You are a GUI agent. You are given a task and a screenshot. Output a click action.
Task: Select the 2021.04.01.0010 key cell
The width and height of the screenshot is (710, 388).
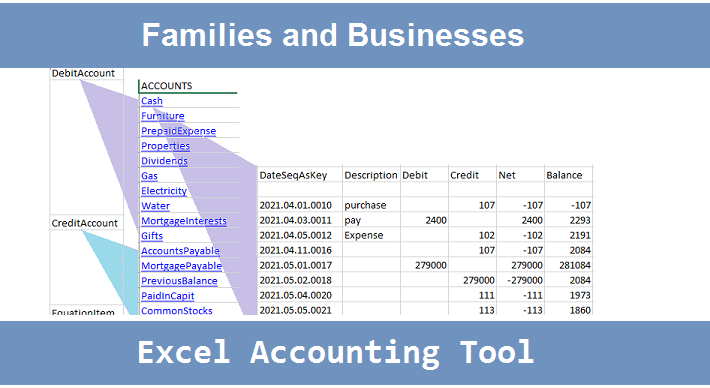[300, 205]
